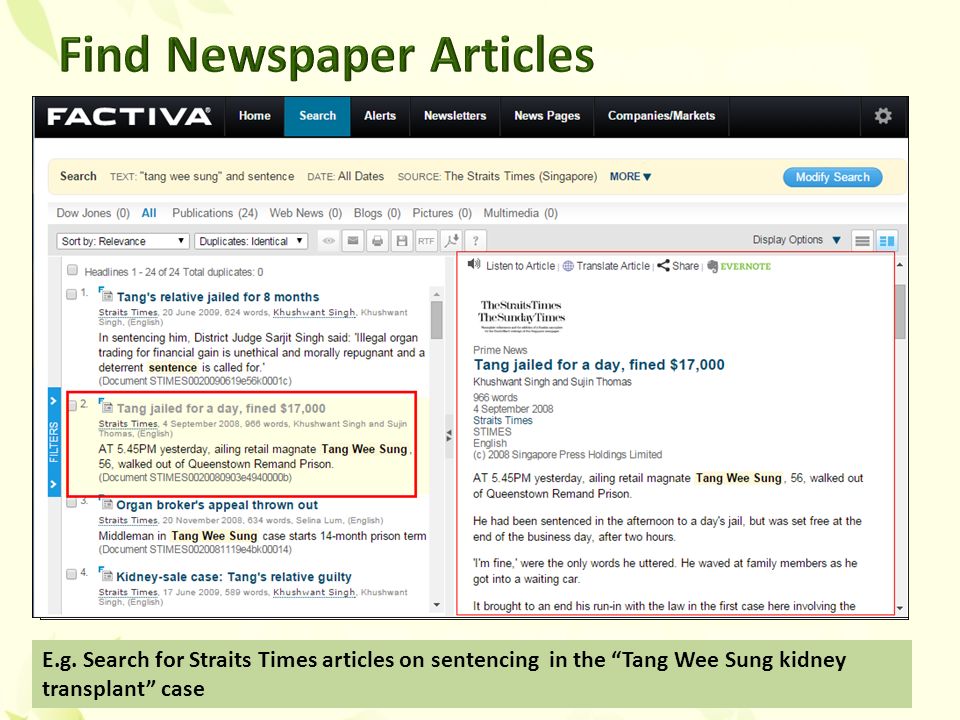The image size is (960, 720).
Task: Open the settings gear in Factiva header
Action: (x=882, y=116)
